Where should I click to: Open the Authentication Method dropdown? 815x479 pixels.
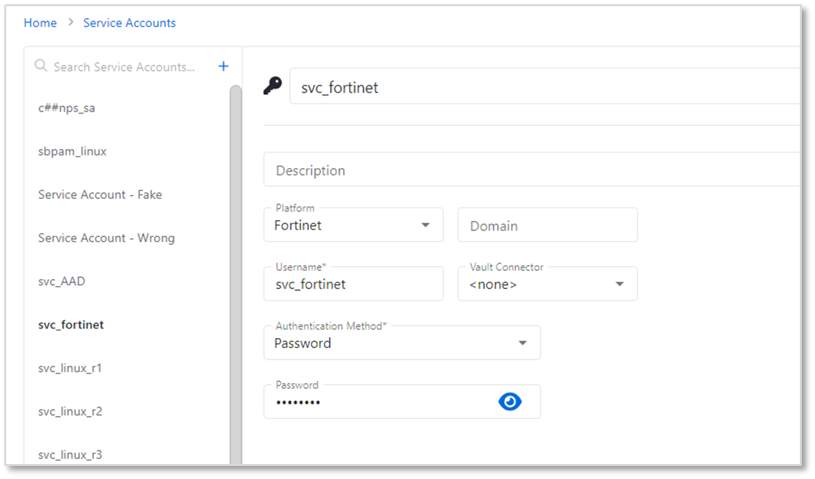[x=522, y=343]
